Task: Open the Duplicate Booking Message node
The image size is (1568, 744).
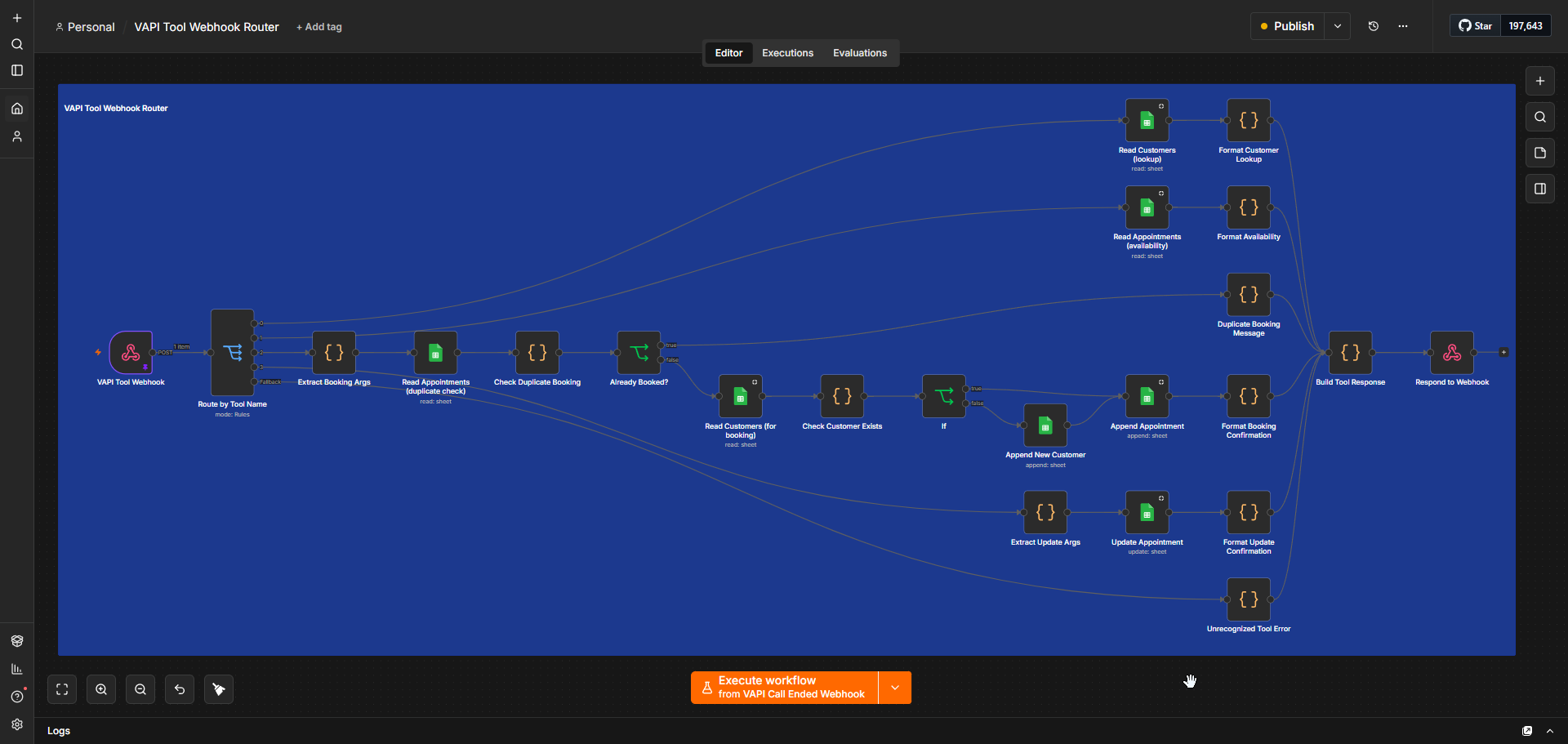Action: (x=1249, y=294)
